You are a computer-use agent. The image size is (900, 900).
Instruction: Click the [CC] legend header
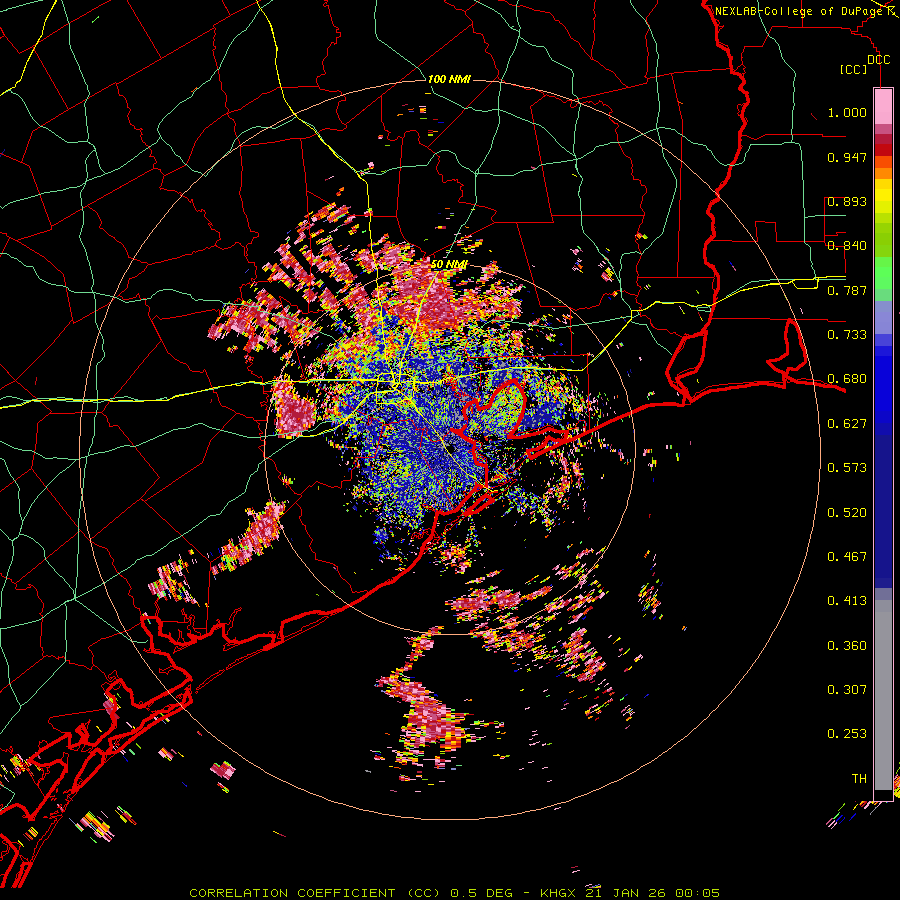[854, 69]
